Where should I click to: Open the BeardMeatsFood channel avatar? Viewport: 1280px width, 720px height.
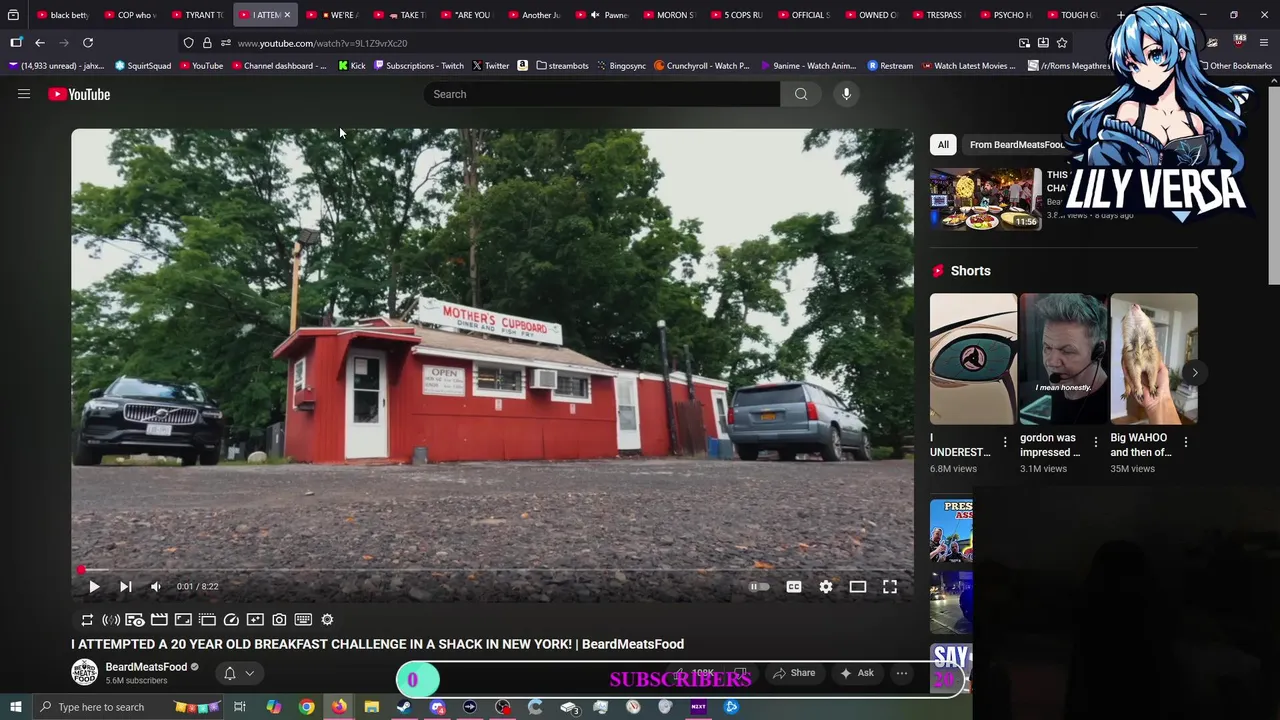[85, 673]
